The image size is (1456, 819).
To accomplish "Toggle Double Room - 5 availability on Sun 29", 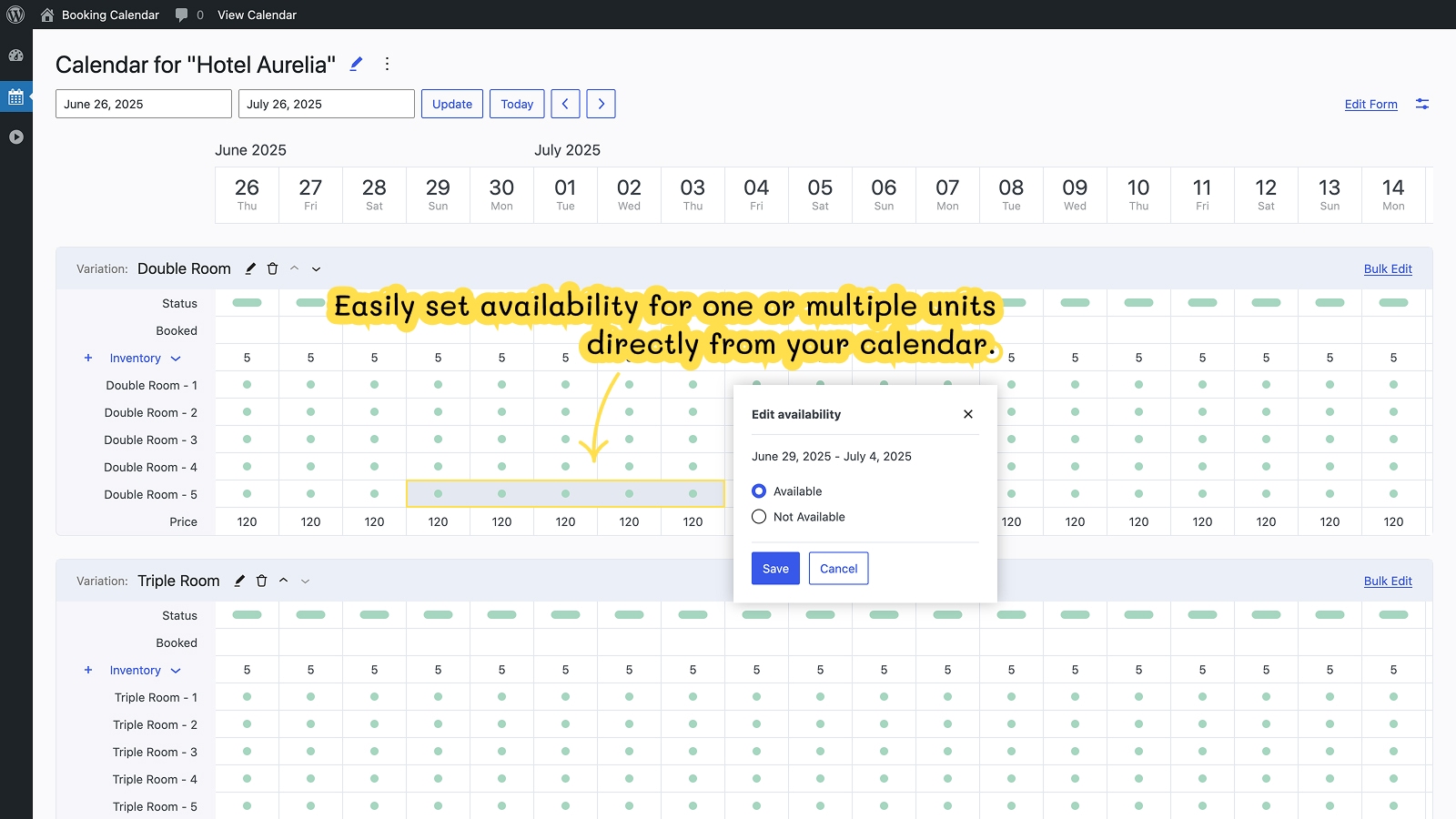I will [438, 494].
